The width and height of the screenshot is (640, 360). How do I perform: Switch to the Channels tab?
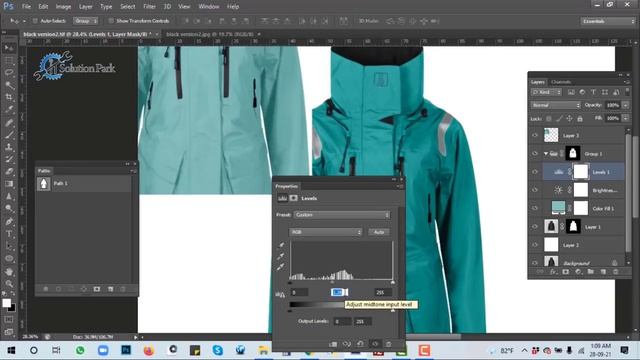coord(561,82)
